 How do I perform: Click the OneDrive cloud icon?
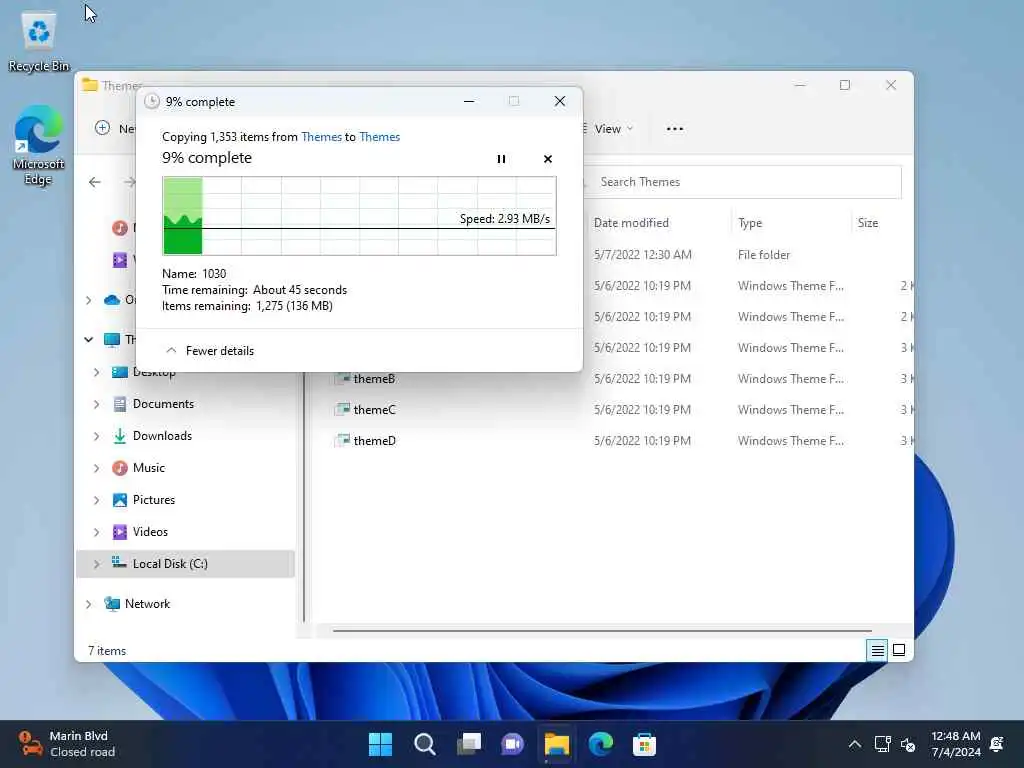point(112,300)
